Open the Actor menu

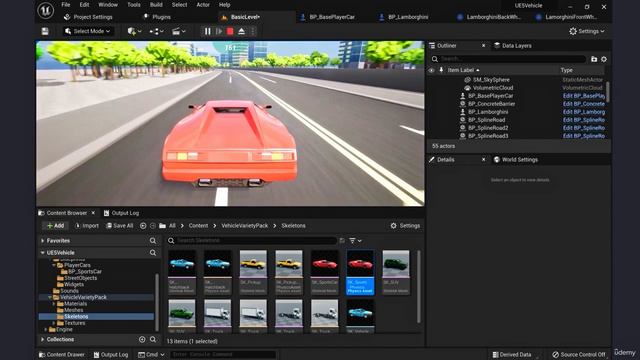click(203, 5)
